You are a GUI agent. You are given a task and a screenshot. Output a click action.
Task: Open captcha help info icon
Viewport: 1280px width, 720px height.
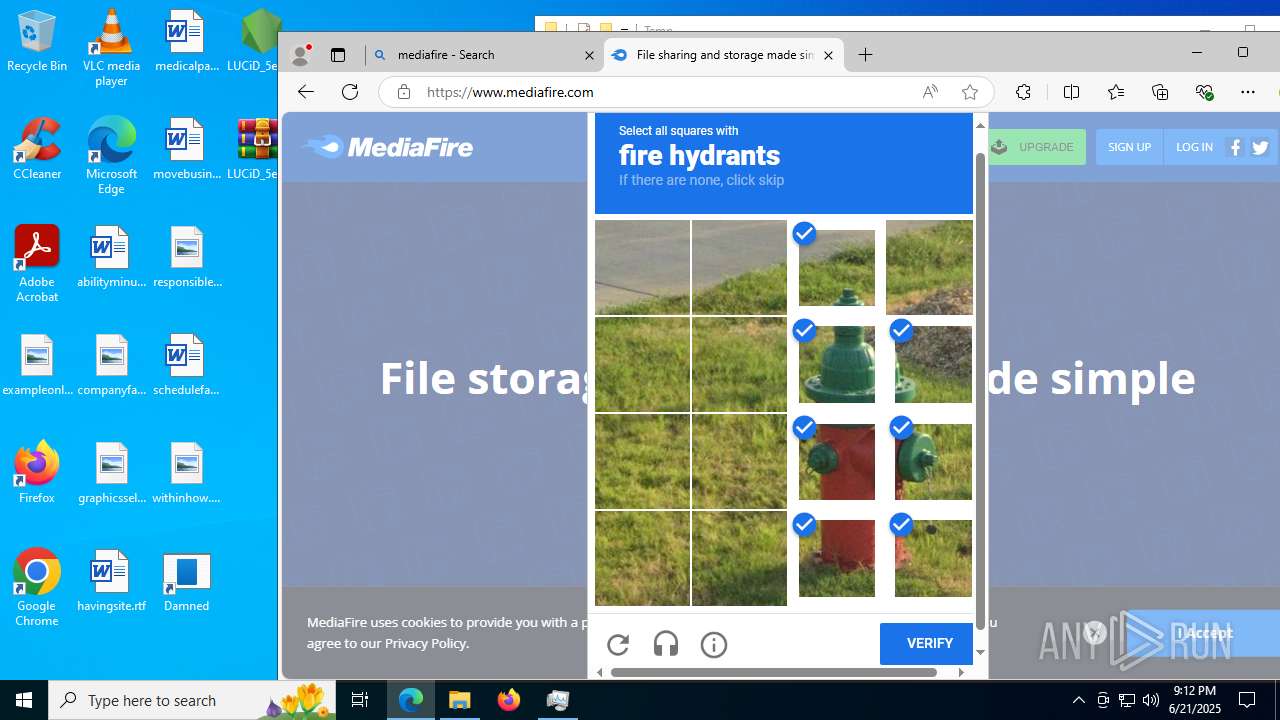point(714,645)
